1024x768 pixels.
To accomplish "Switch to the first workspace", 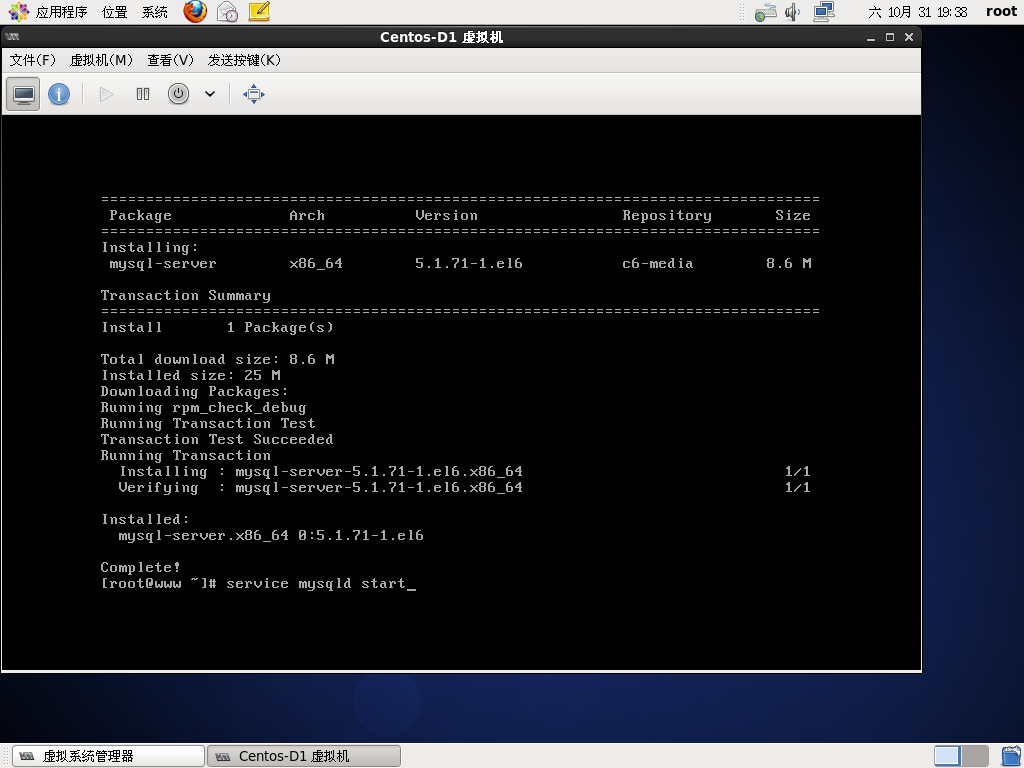I will coord(947,756).
